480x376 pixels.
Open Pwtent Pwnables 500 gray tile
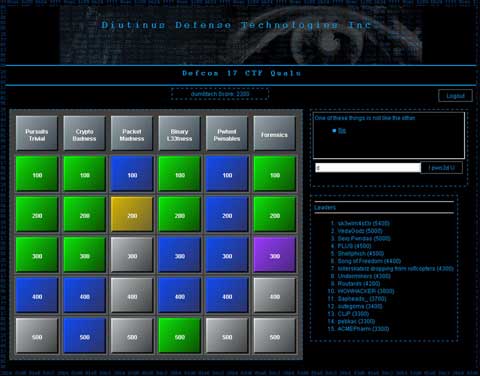click(x=227, y=336)
